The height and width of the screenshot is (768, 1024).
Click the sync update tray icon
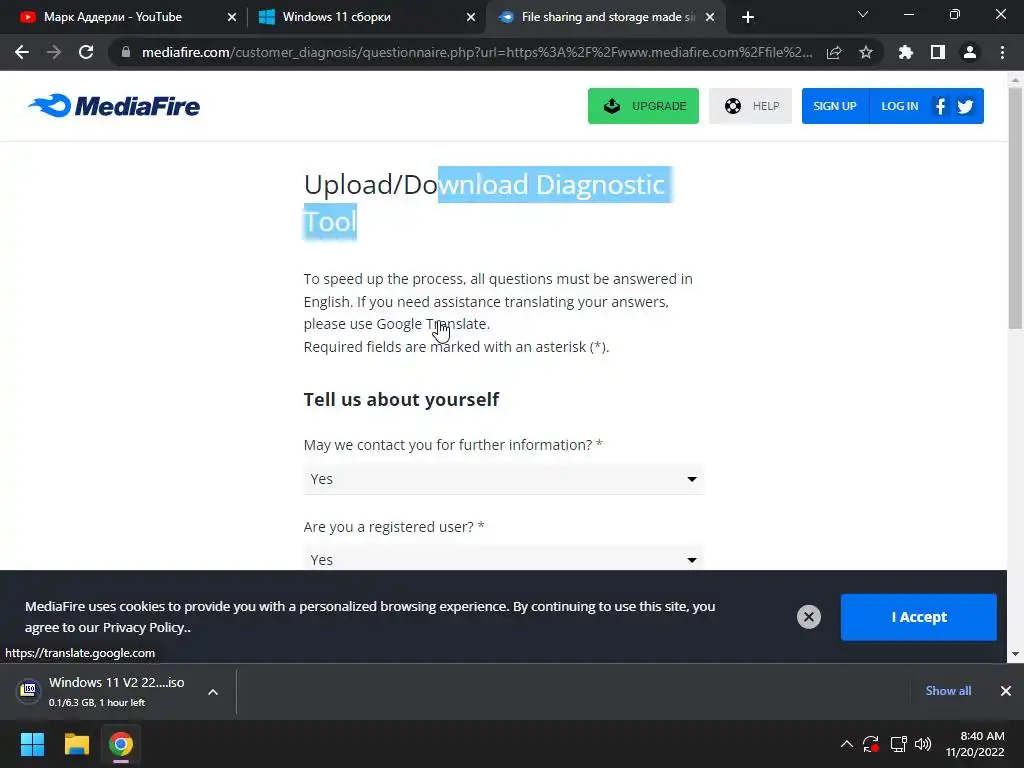pyautogui.click(x=871, y=744)
